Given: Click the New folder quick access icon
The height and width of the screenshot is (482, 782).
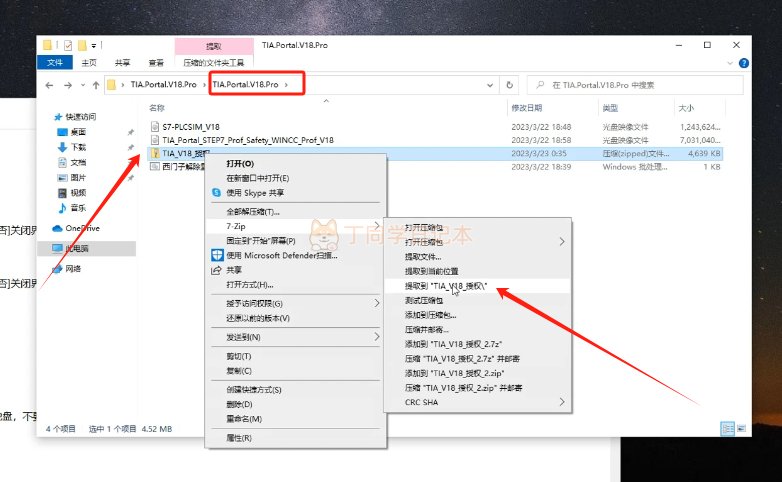Looking at the screenshot, I should pyautogui.click(x=82, y=45).
